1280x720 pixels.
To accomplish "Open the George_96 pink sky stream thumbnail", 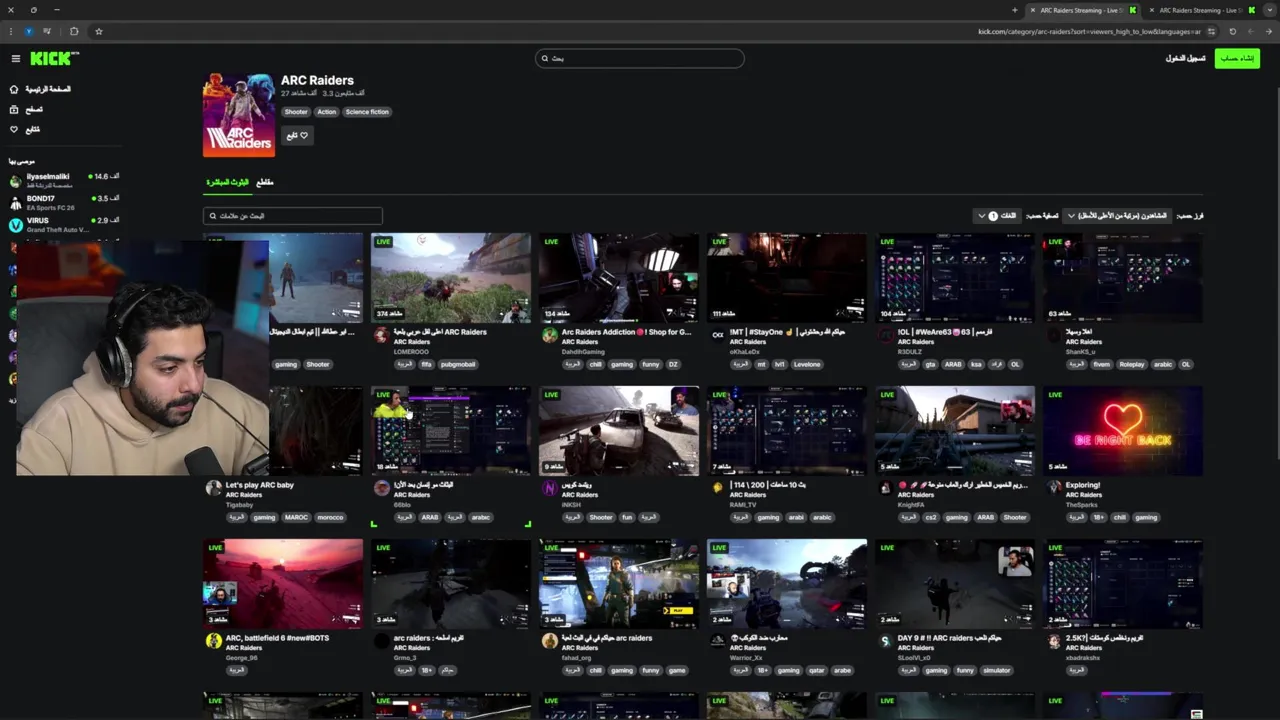I will [x=283, y=584].
